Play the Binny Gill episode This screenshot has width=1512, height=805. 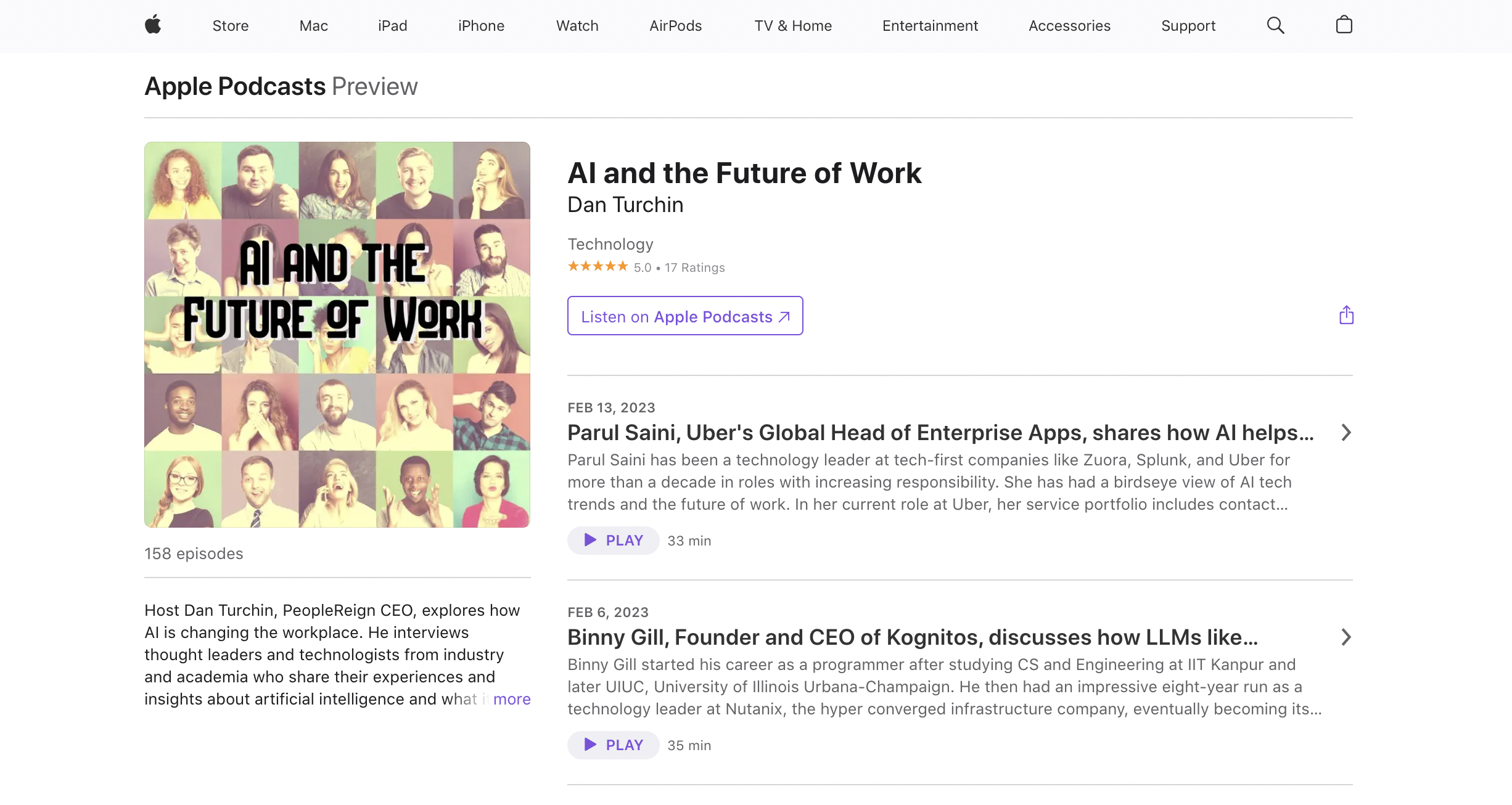pyautogui.click(x=613, y=745)
